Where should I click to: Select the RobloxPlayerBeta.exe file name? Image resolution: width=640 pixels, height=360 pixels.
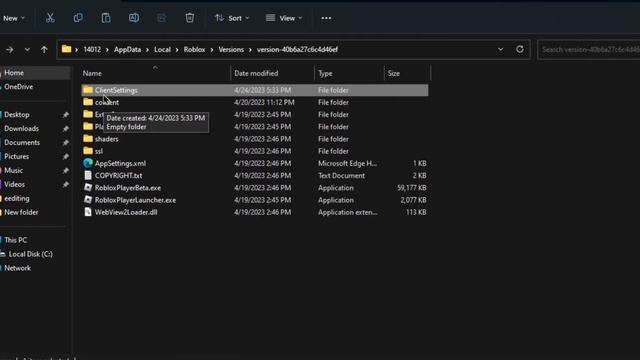coord(128,188)
